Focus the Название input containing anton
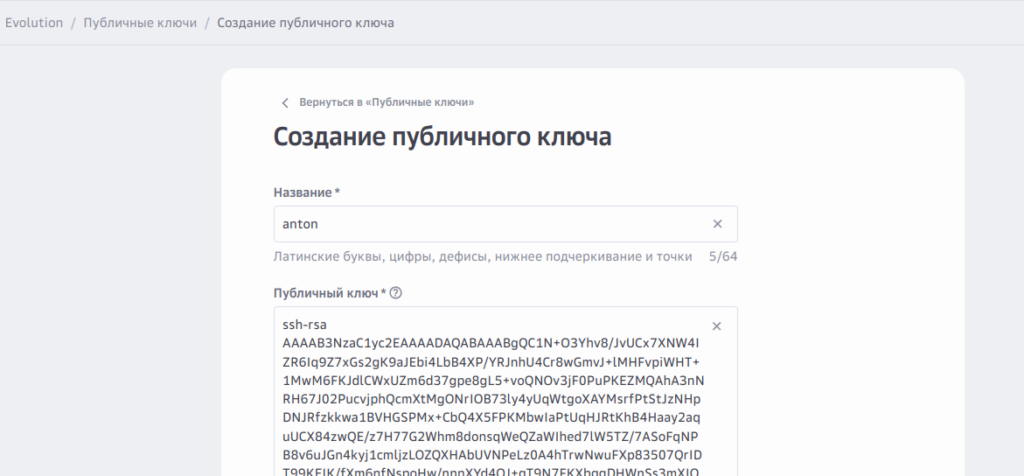The image size is (1024, 476). click(490, 225)
